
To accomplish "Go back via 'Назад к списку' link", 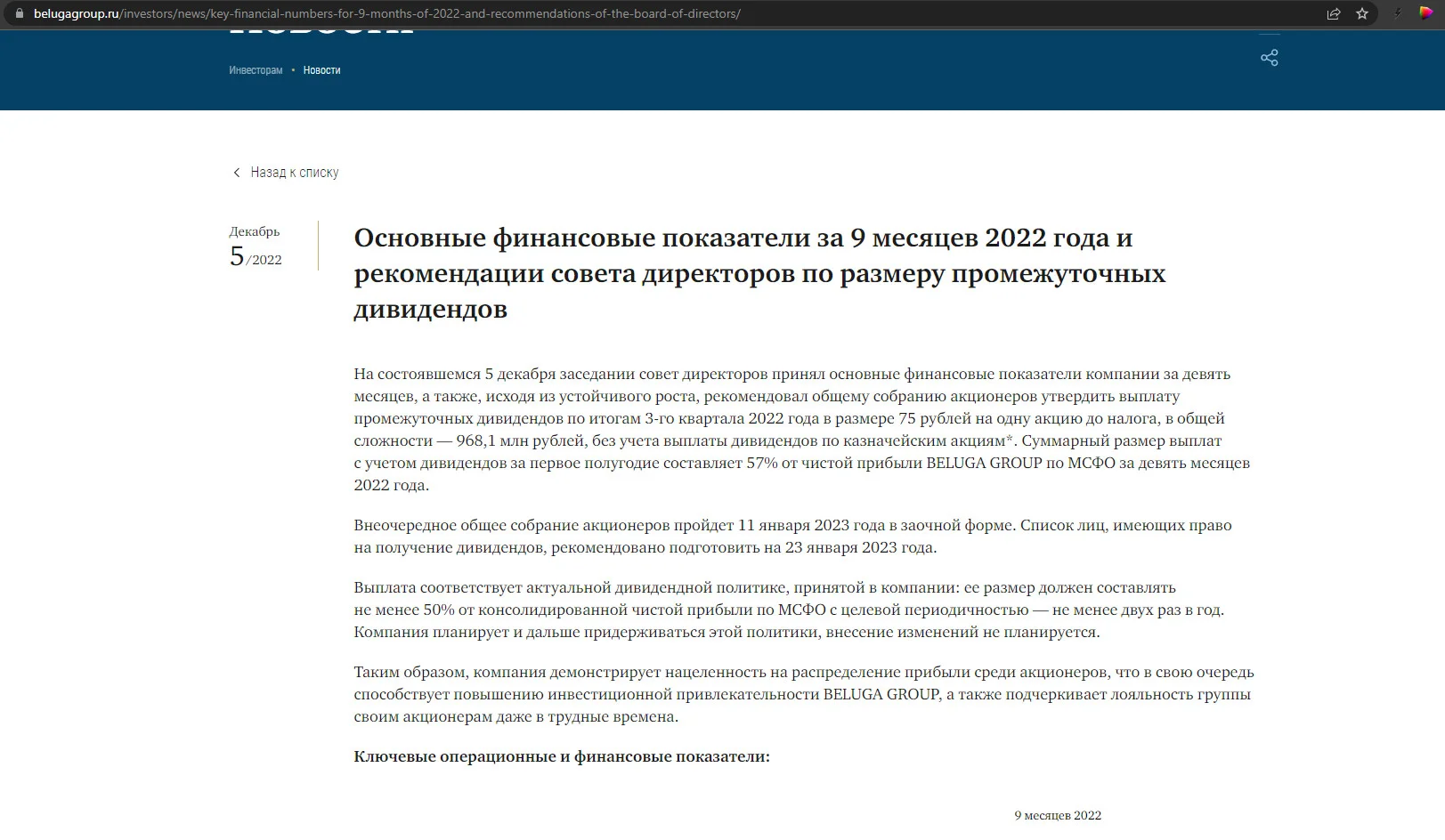I will point(294,173).
